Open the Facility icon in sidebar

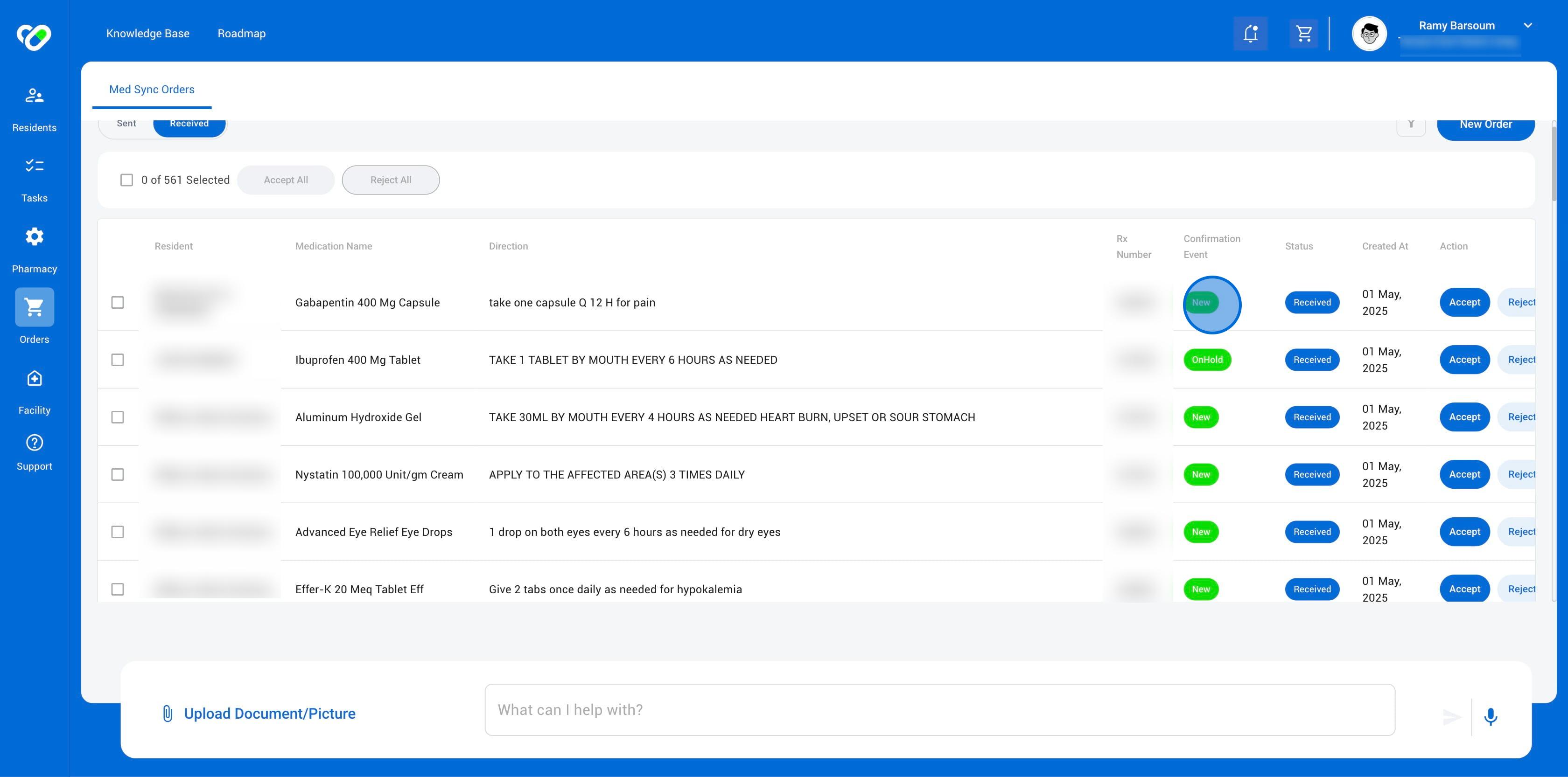tap(34, 378)
